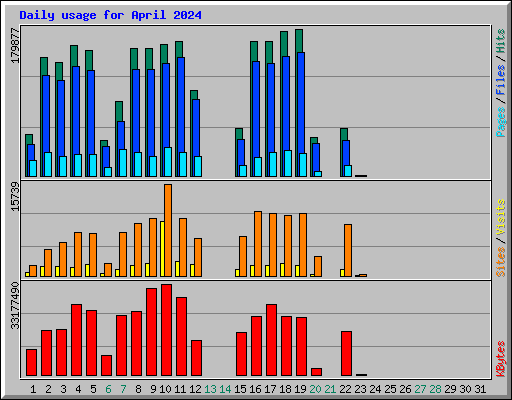This screenshot has height=400, width=512.
Task: Click day label 3 on x-axis
Action: (x=63, y=389)
